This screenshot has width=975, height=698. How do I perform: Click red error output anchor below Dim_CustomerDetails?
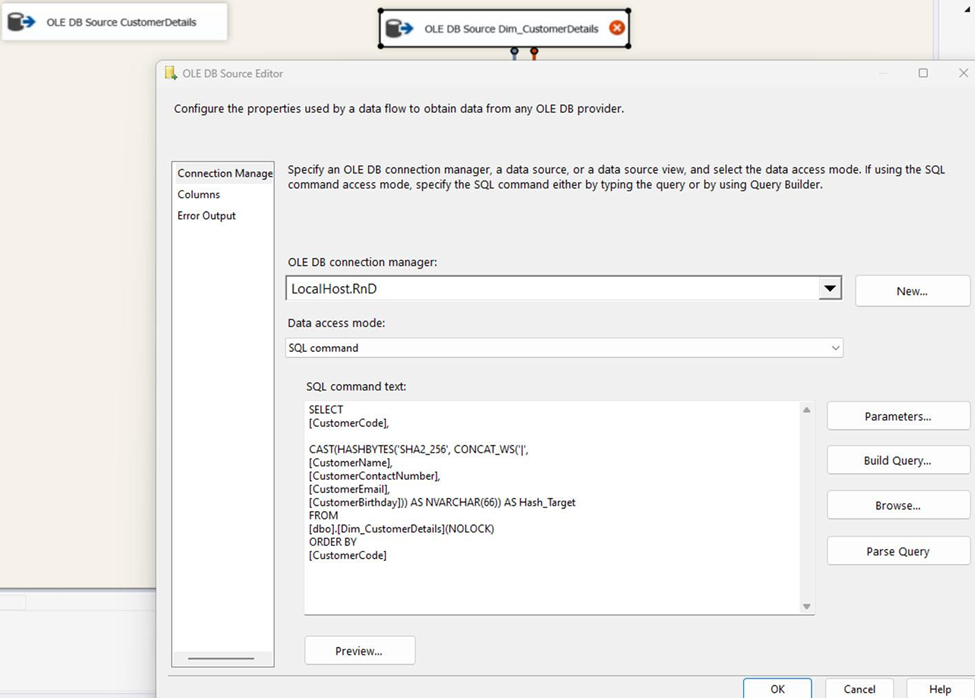(x=535, y=52)
